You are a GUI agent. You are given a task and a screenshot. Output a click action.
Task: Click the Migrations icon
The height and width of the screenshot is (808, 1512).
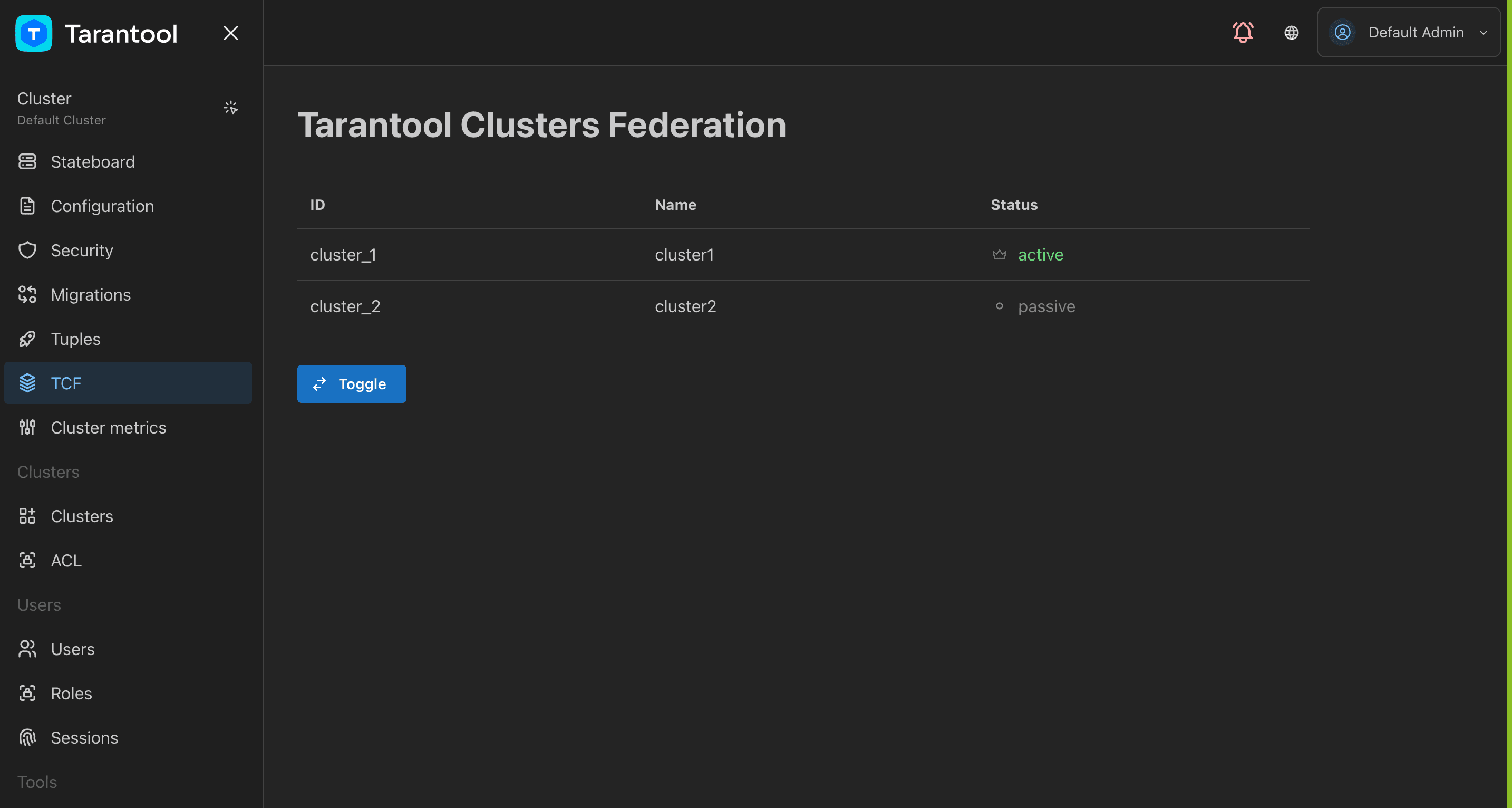pyautogui.click(x=27, y=294)
